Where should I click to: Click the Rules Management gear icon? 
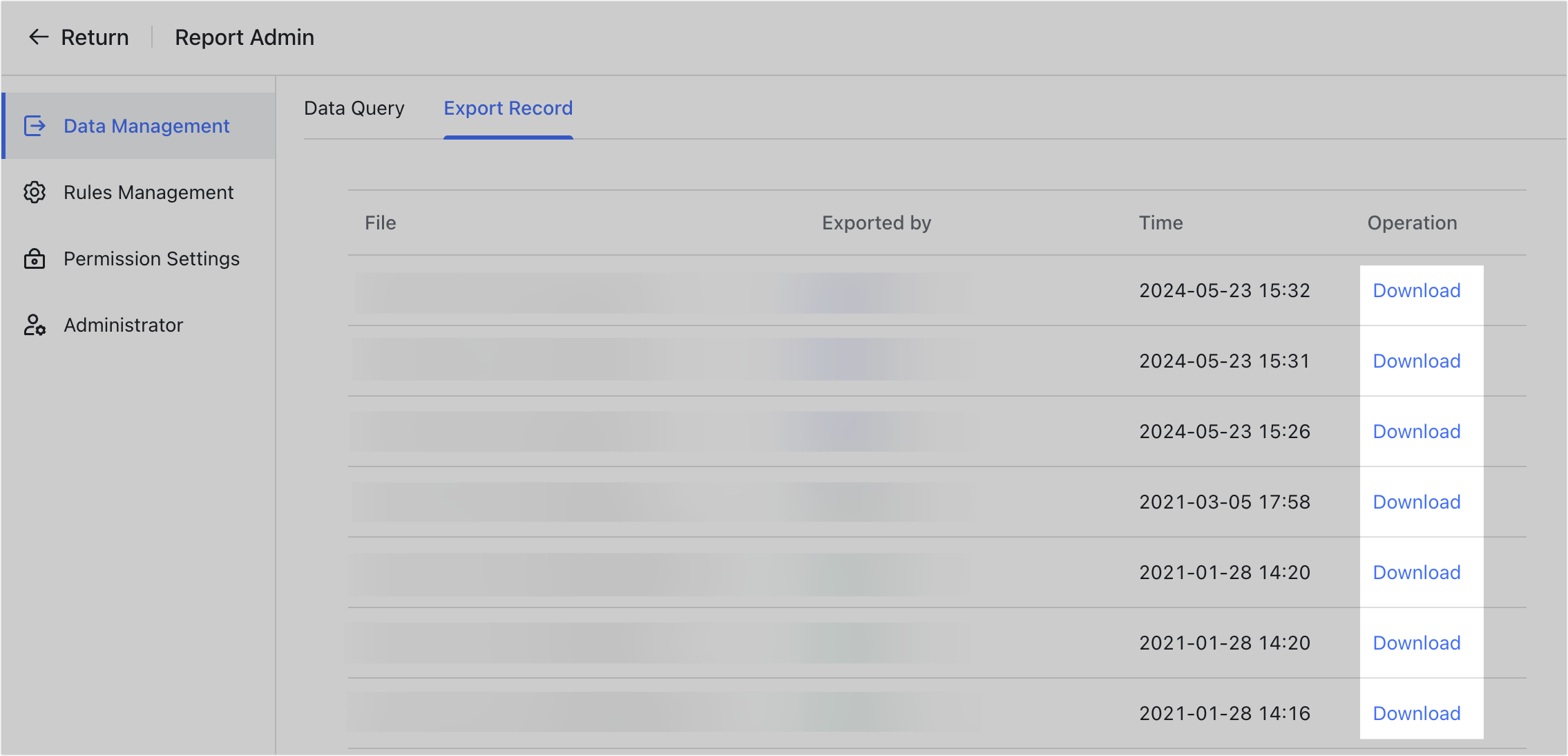[35, 192]
